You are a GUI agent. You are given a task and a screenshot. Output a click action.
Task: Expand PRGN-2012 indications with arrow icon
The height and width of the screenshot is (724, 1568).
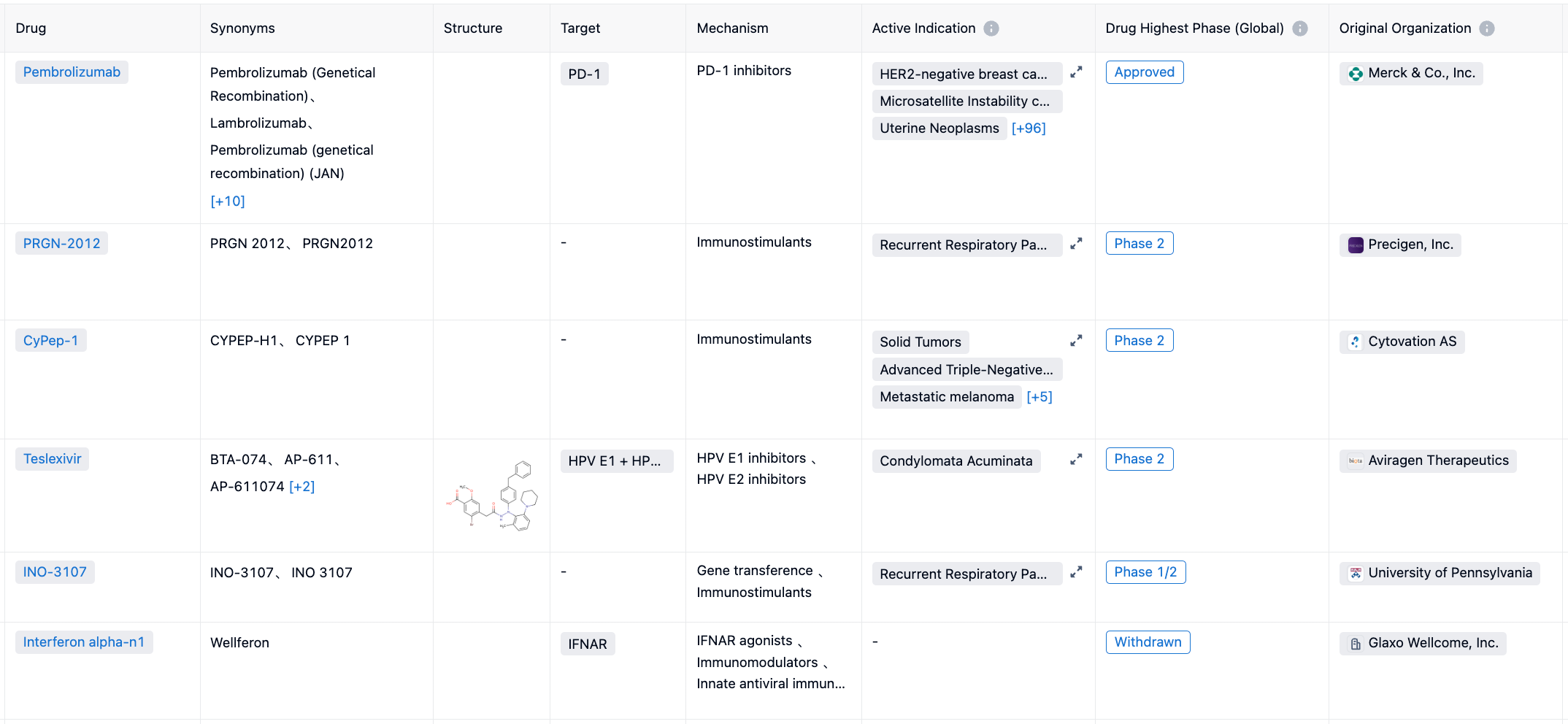click(1076, 244)
